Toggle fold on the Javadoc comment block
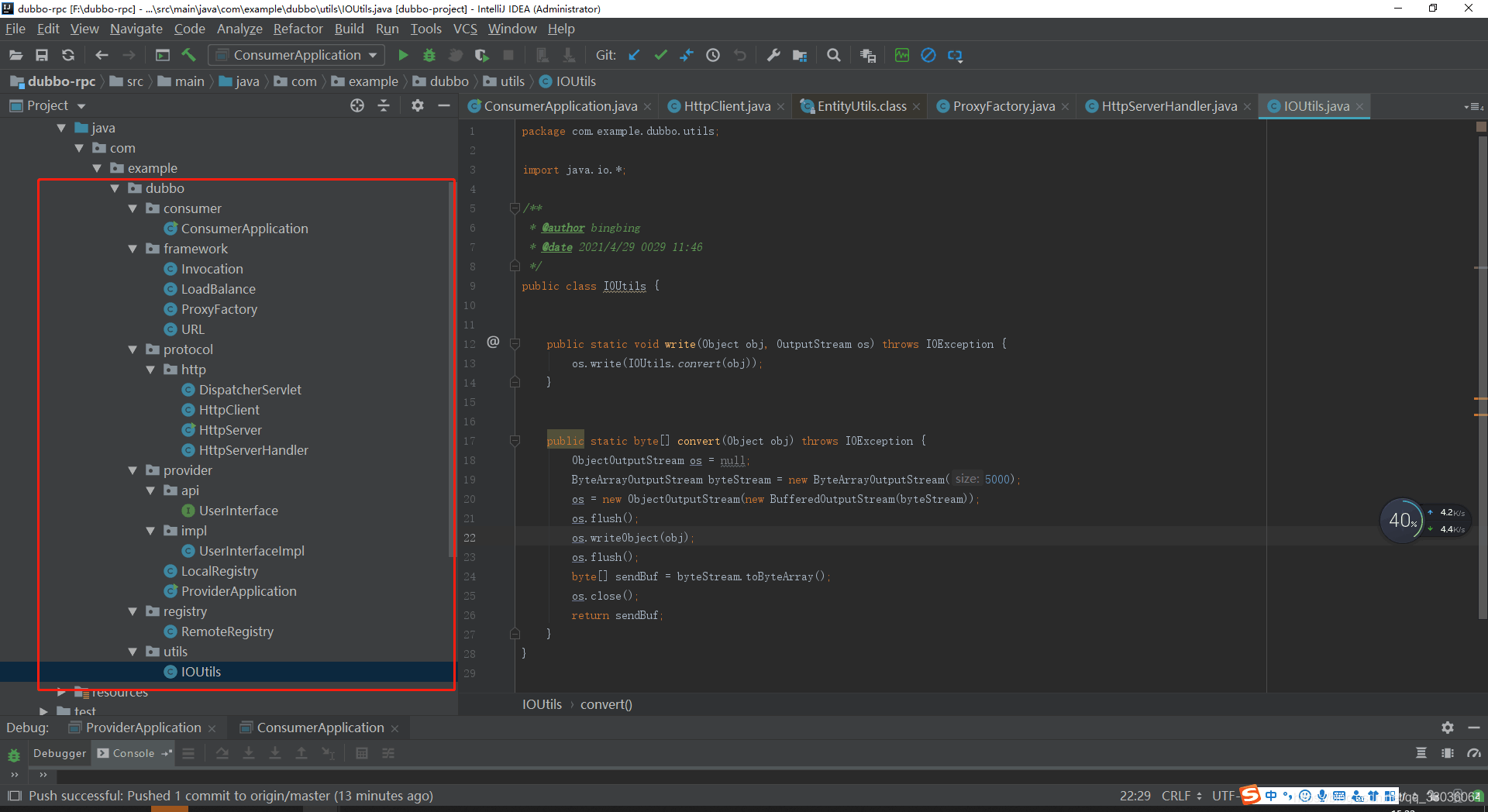The image size is (1488, 812). pyautogui.click(x=515, y=208)
